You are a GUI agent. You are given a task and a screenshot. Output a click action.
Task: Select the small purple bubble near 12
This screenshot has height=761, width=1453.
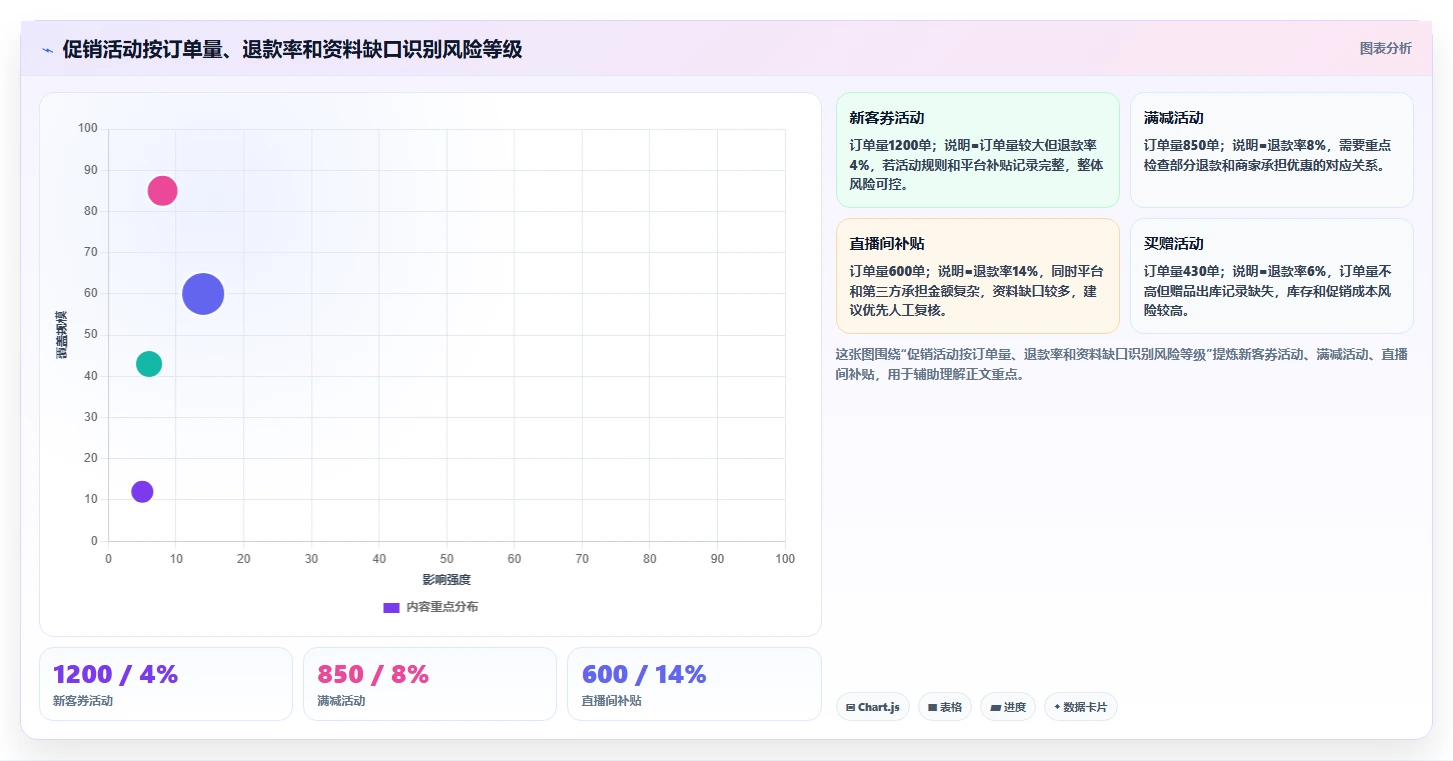142,492
